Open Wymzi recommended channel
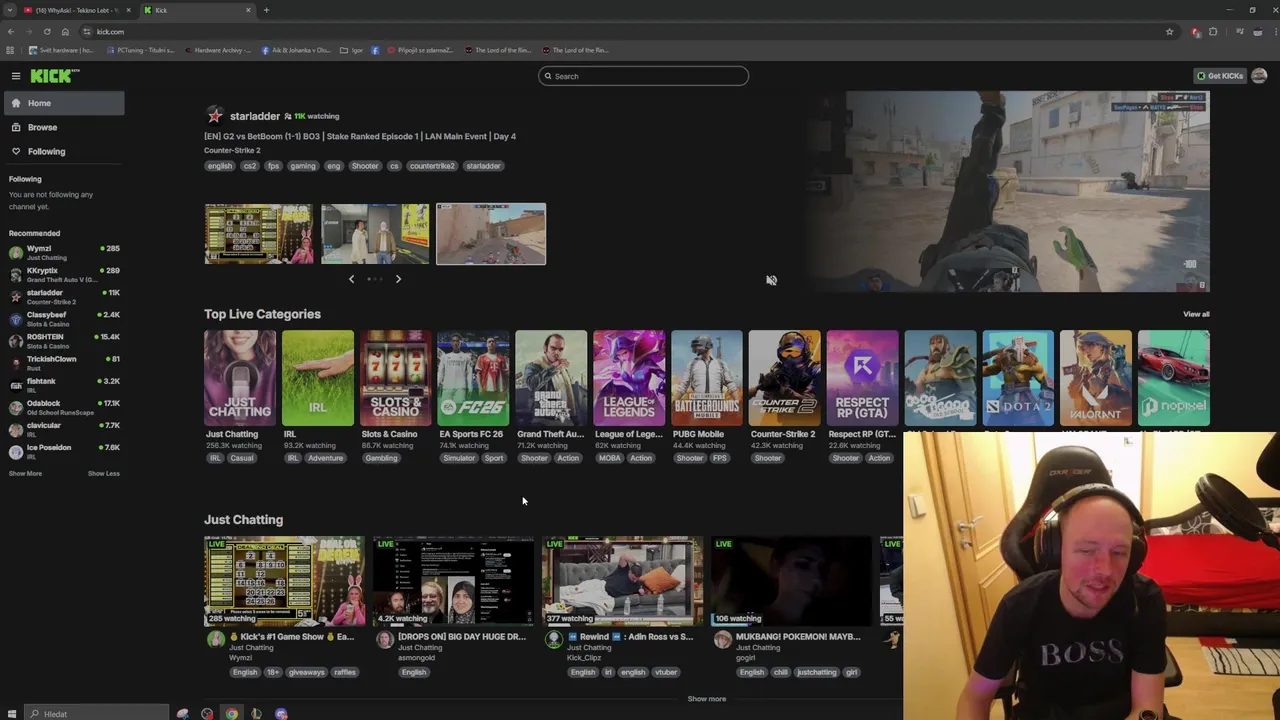 64,252
